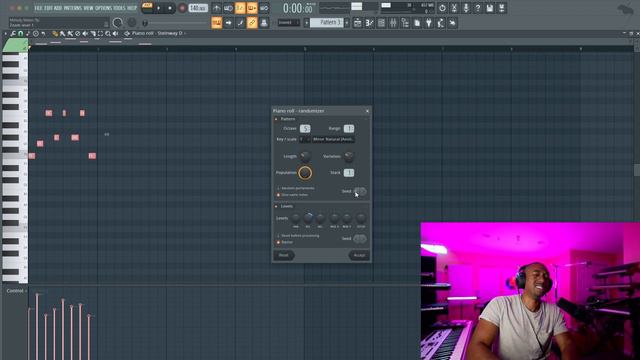Click the save project icon
Image resolution: width=640 pixels, height=360 pixels.
coord(489,8)
